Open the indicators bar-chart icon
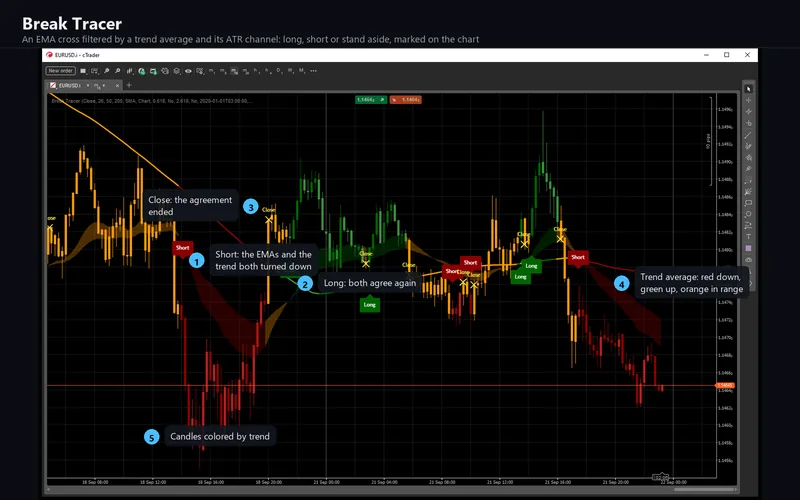 (x=130, y=71)
